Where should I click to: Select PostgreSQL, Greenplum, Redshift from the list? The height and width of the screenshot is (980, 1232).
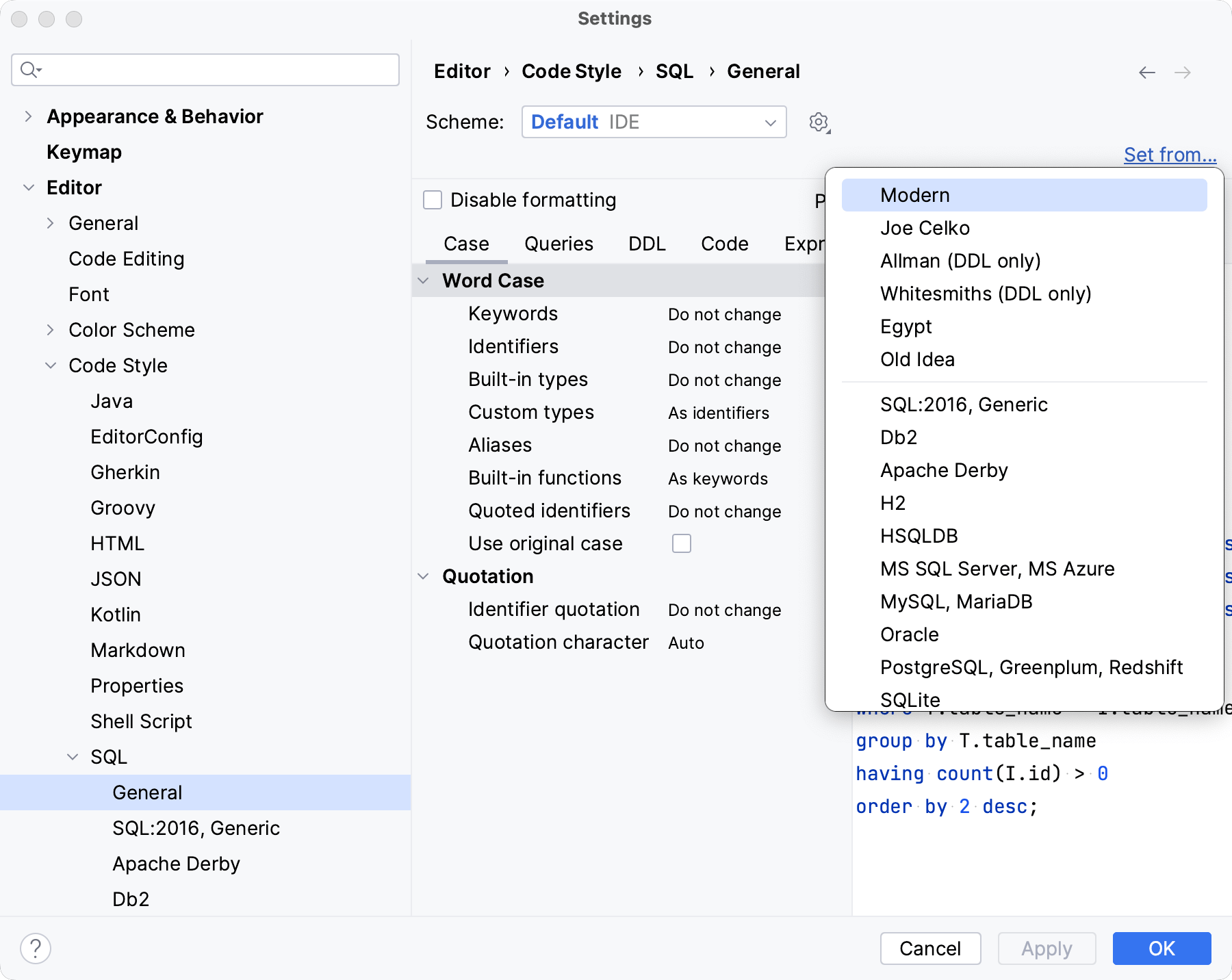[x=1031, y=667]
